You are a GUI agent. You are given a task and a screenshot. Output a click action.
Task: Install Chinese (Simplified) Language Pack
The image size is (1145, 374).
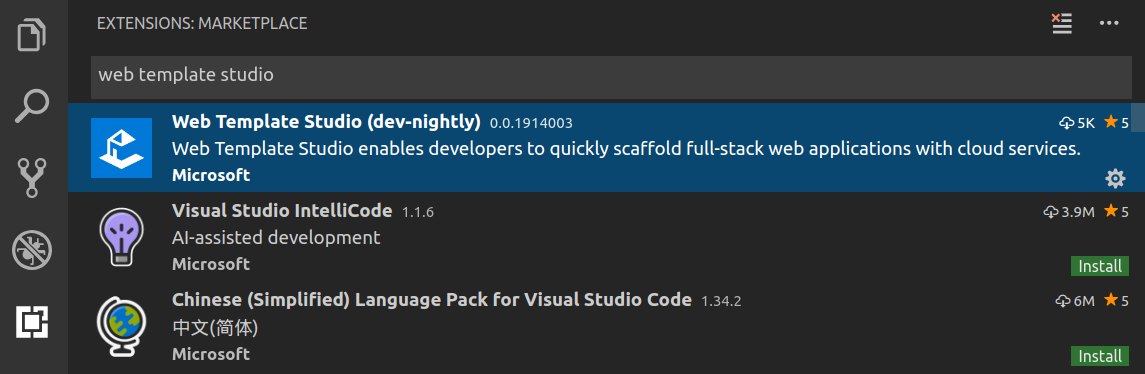1100,356
